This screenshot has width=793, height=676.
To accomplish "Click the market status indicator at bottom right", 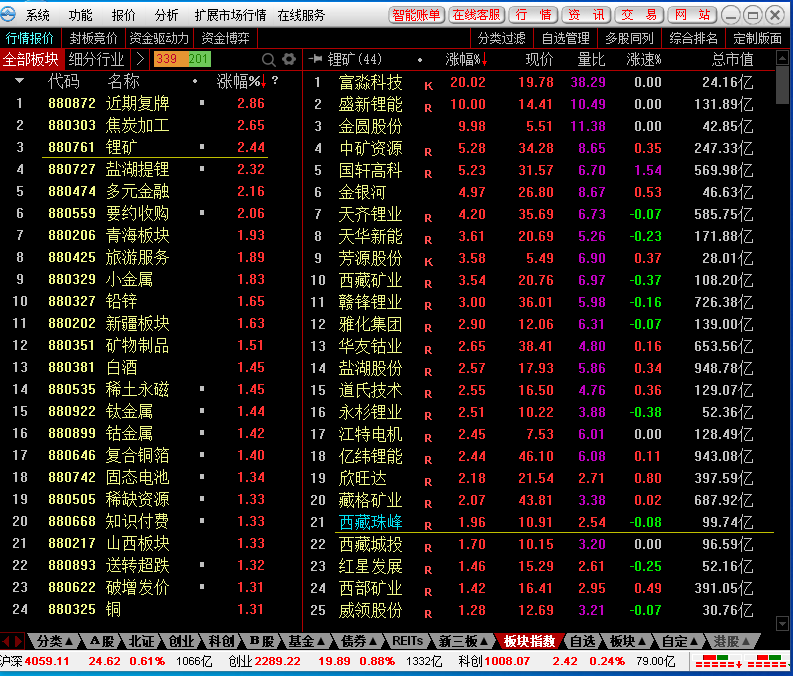I will pos(740,661).
